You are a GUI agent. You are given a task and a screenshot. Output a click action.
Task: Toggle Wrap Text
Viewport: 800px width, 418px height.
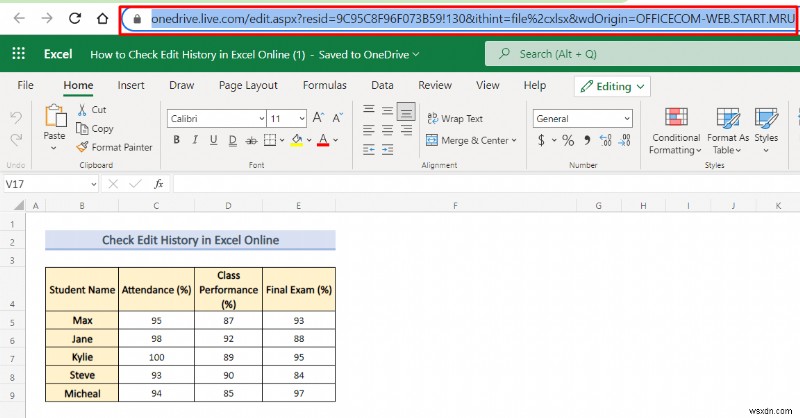pos(455,118)
